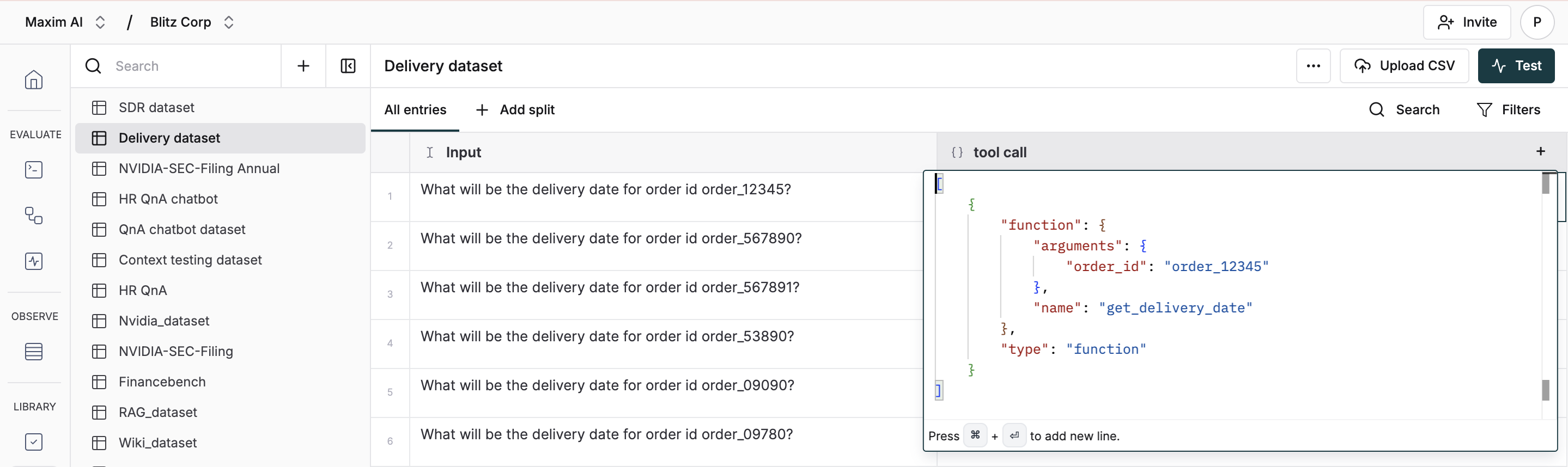Select input cell for order_09780

666,442
